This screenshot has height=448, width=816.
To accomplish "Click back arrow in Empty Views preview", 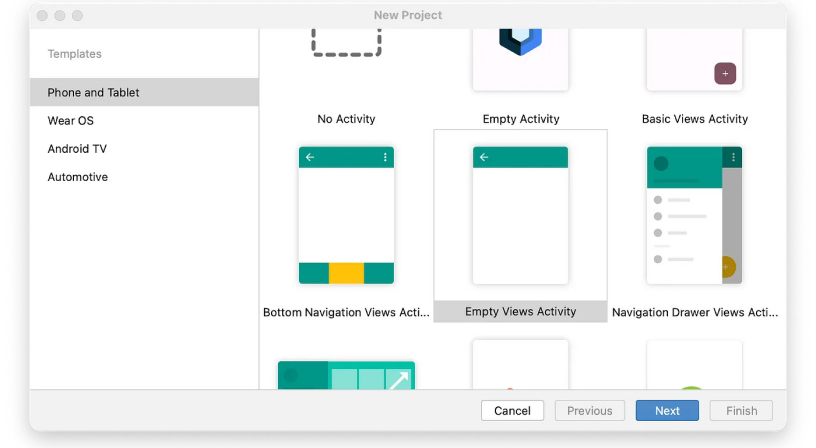I will [484, 157].
